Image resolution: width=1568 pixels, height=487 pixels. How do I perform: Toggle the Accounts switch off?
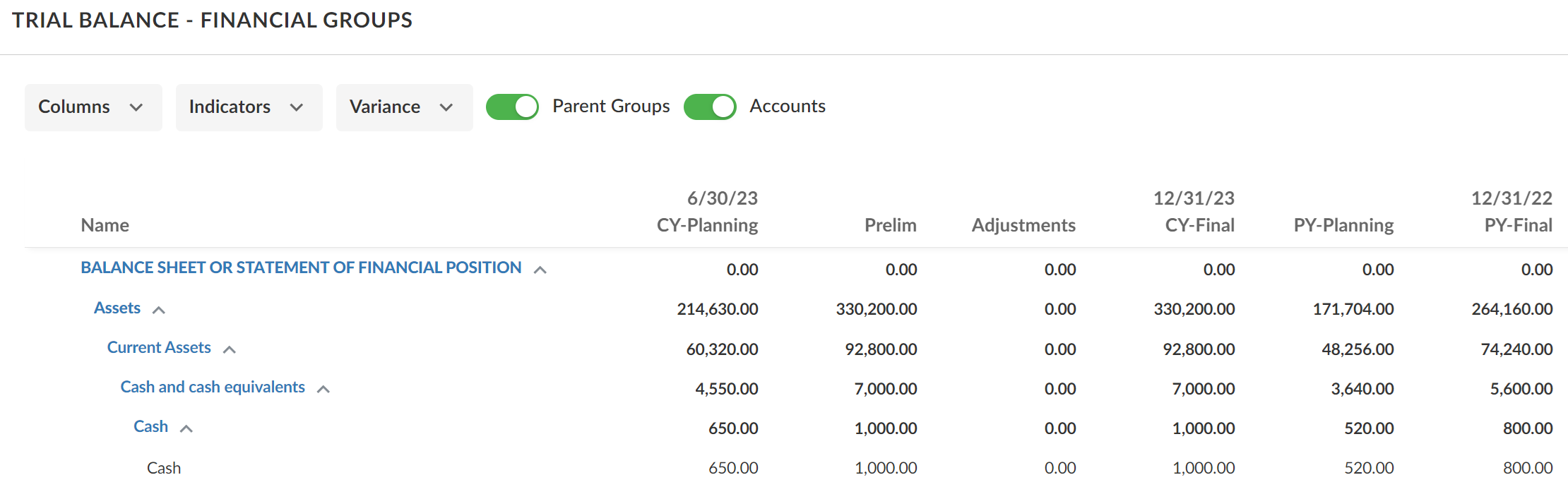(710, 107)
